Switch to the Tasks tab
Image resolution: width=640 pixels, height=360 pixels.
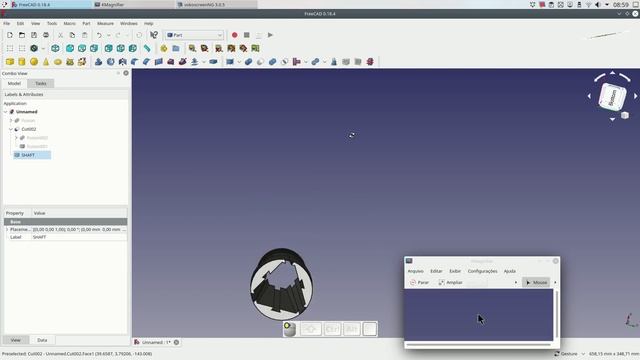[x=40, y=83]
